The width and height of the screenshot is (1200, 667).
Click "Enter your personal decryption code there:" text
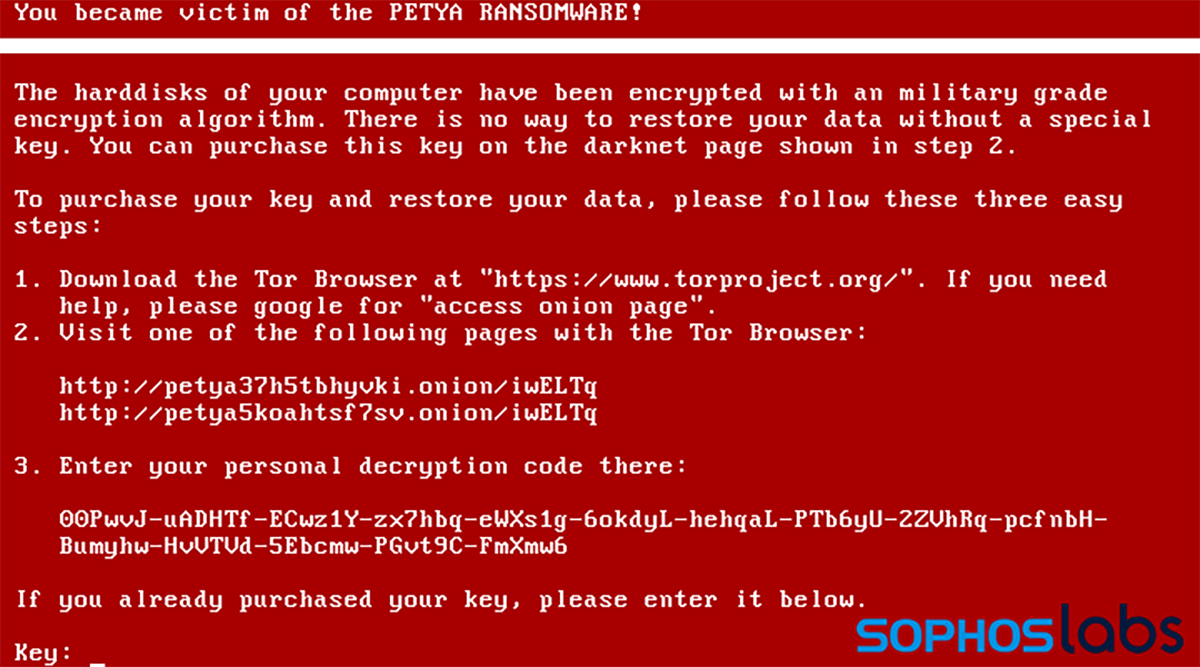tap(373, 466)
